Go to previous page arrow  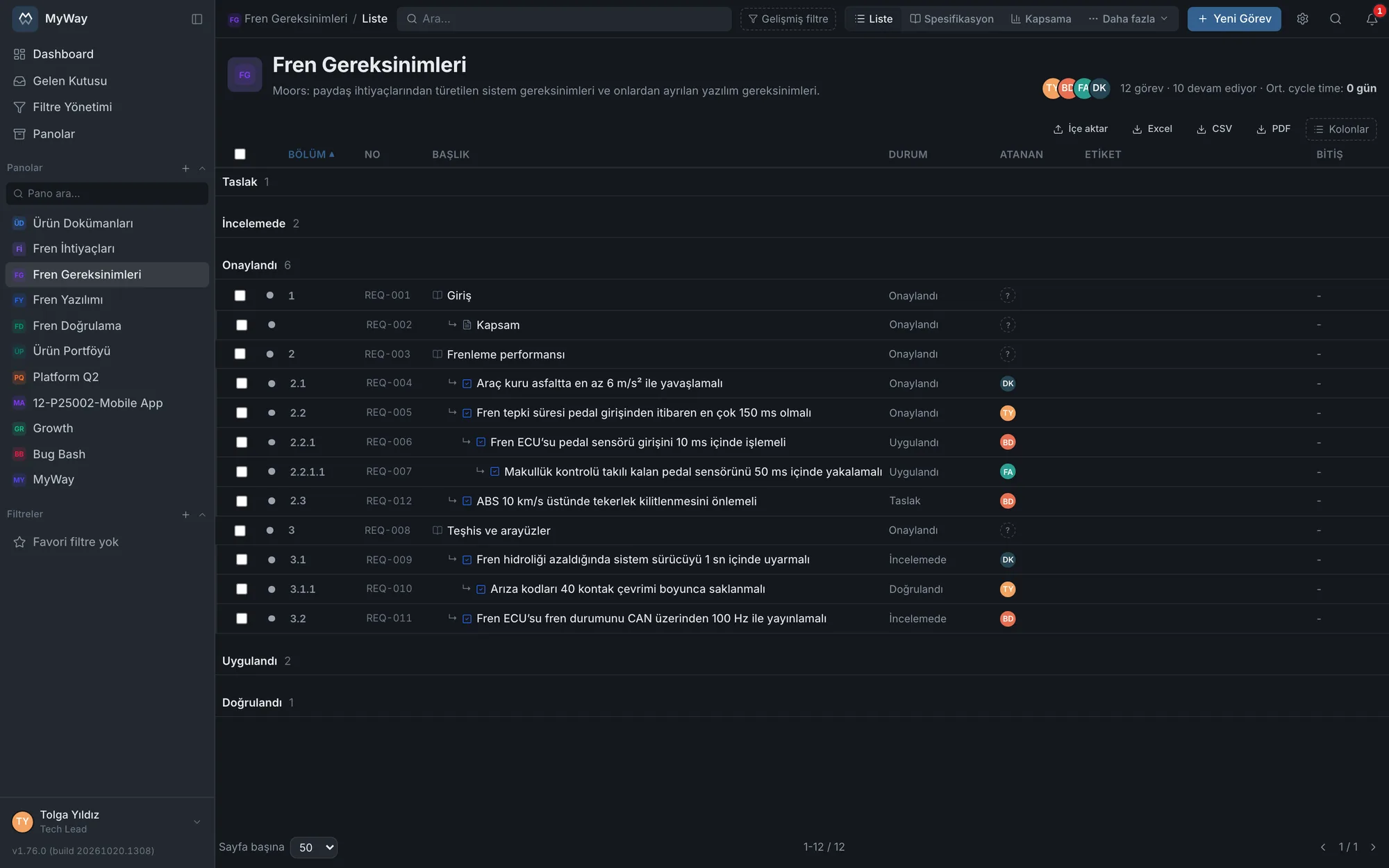[1323, 847]
